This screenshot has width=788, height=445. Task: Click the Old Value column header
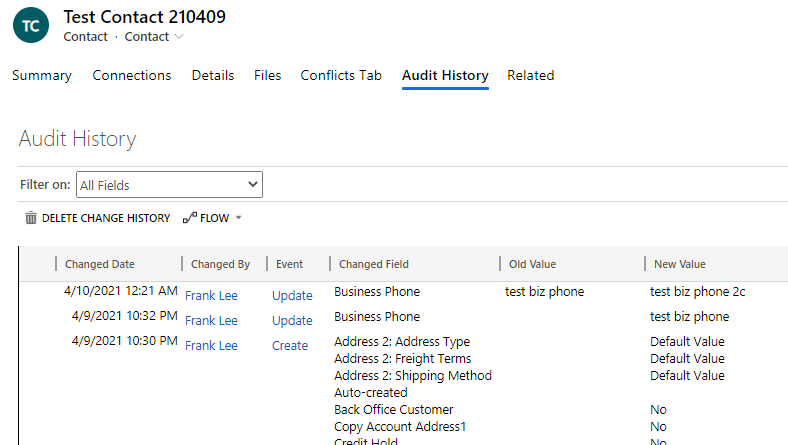point(532,264)
